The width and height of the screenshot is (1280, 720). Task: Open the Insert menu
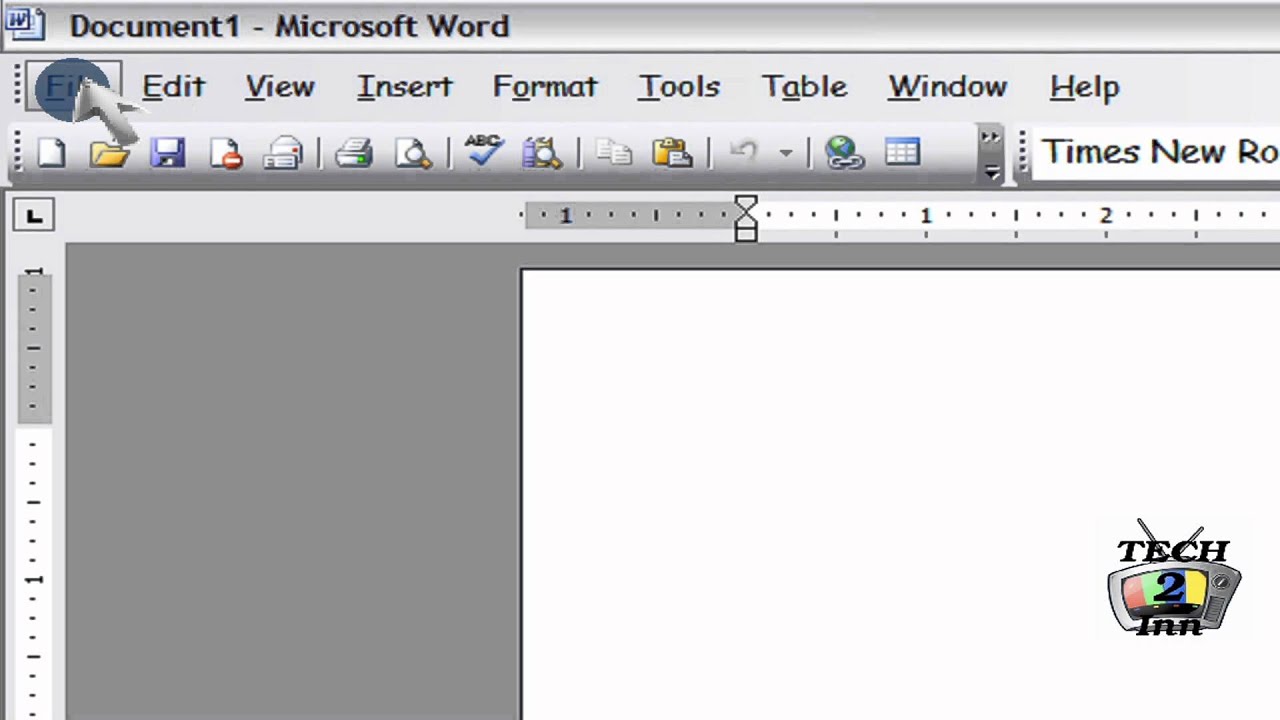(x=404, y=87)
